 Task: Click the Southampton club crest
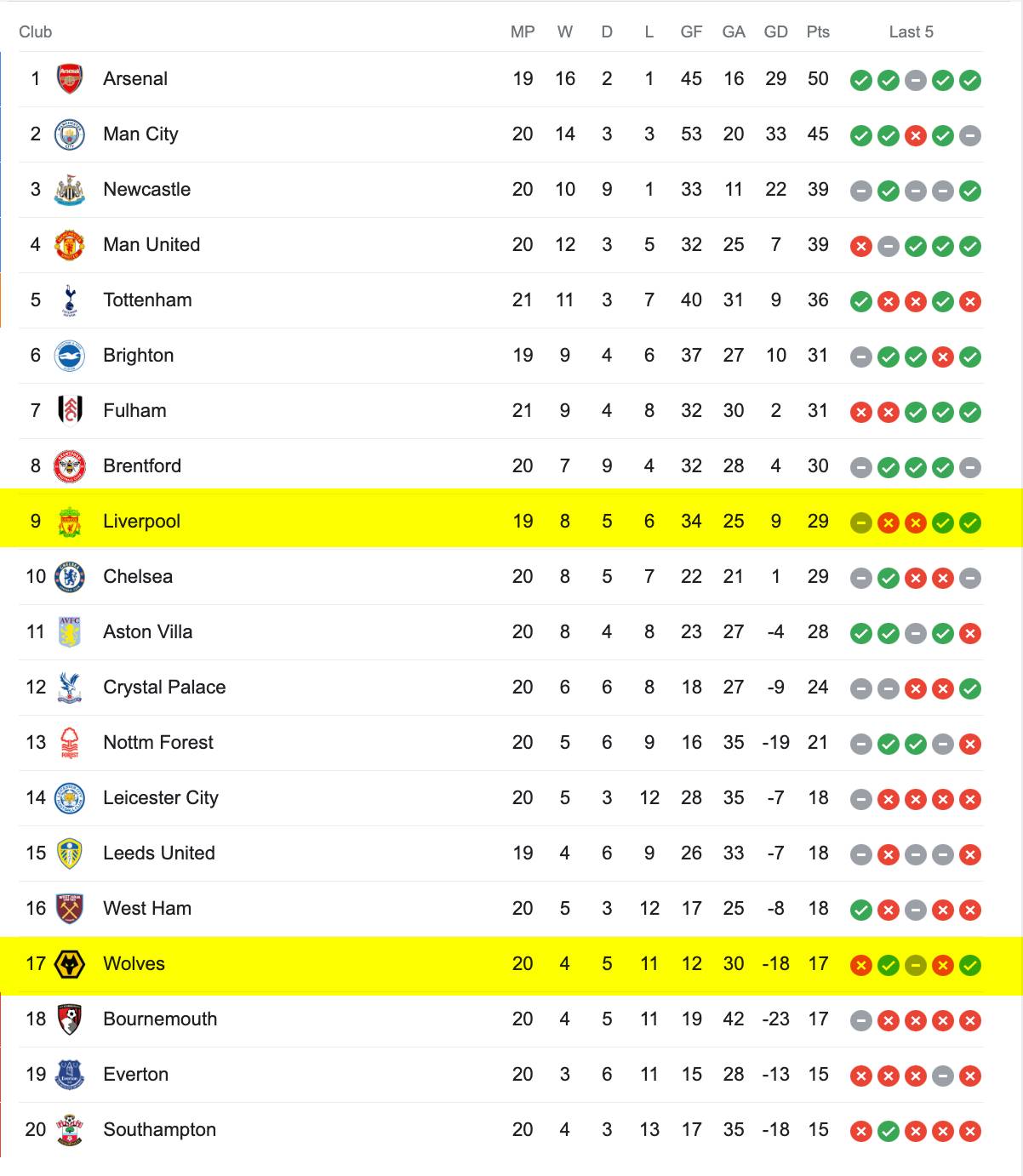(70, 1130)
